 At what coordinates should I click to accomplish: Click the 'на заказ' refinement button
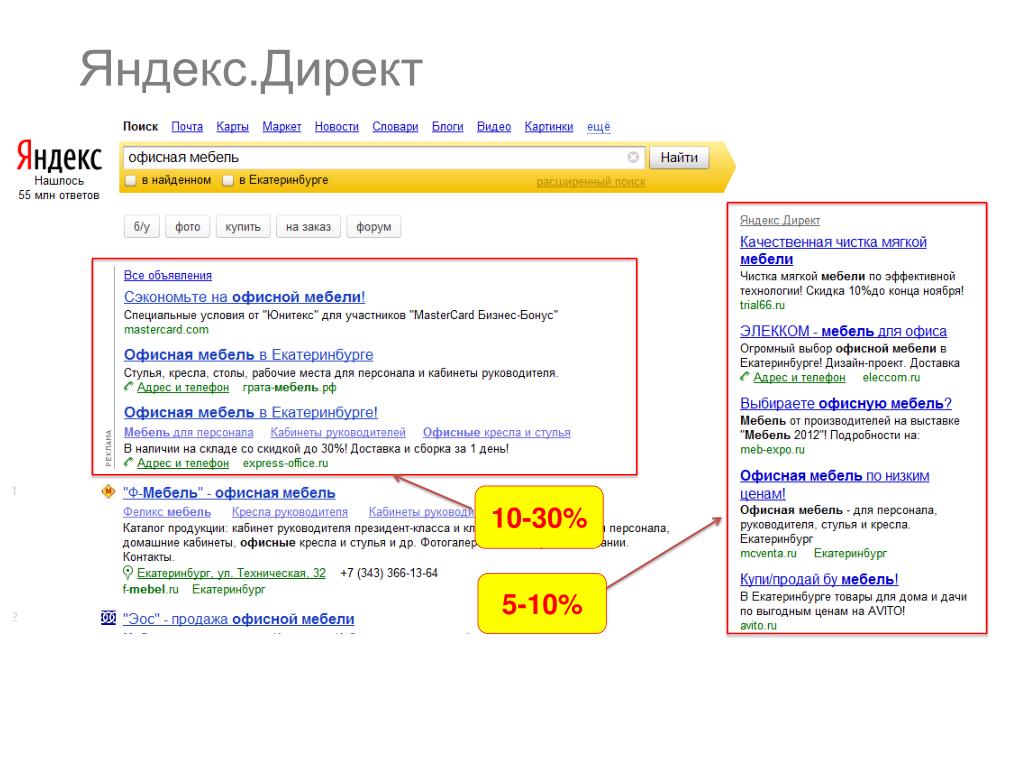(x=308, y=227)
